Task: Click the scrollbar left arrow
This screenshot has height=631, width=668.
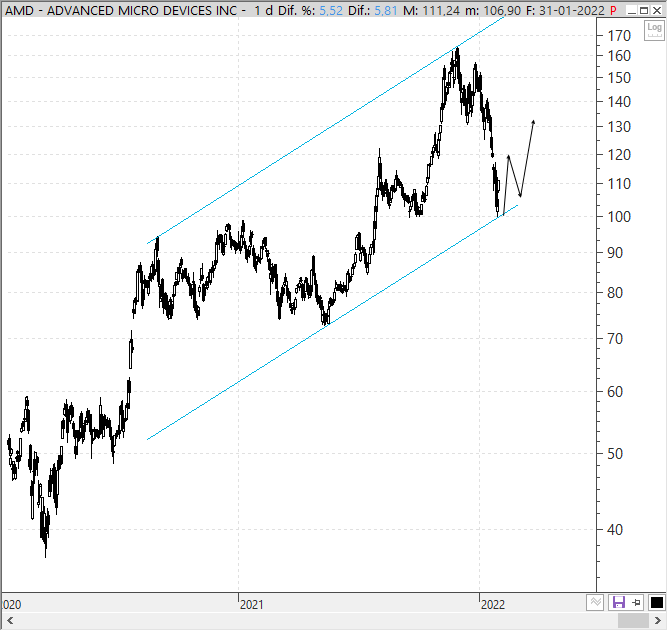Action: 10,621
